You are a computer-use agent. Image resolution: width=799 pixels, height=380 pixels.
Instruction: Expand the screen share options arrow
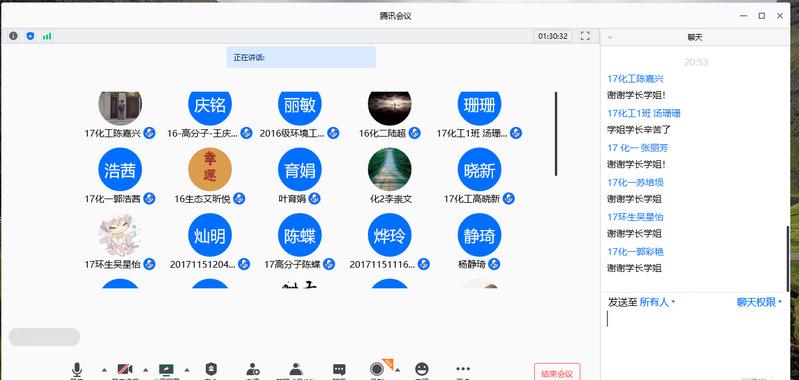click(x=187, y=369)
